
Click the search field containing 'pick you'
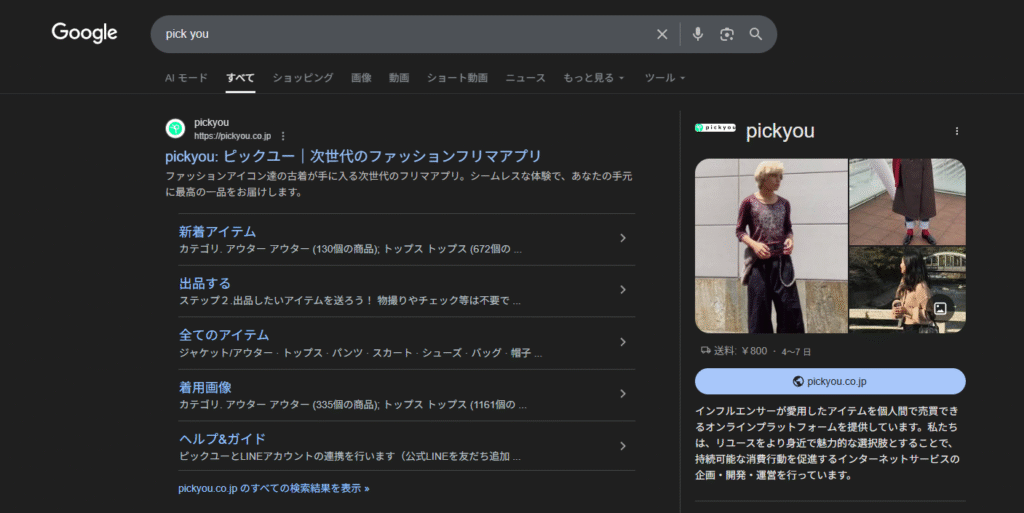click(x=400, y=34)
